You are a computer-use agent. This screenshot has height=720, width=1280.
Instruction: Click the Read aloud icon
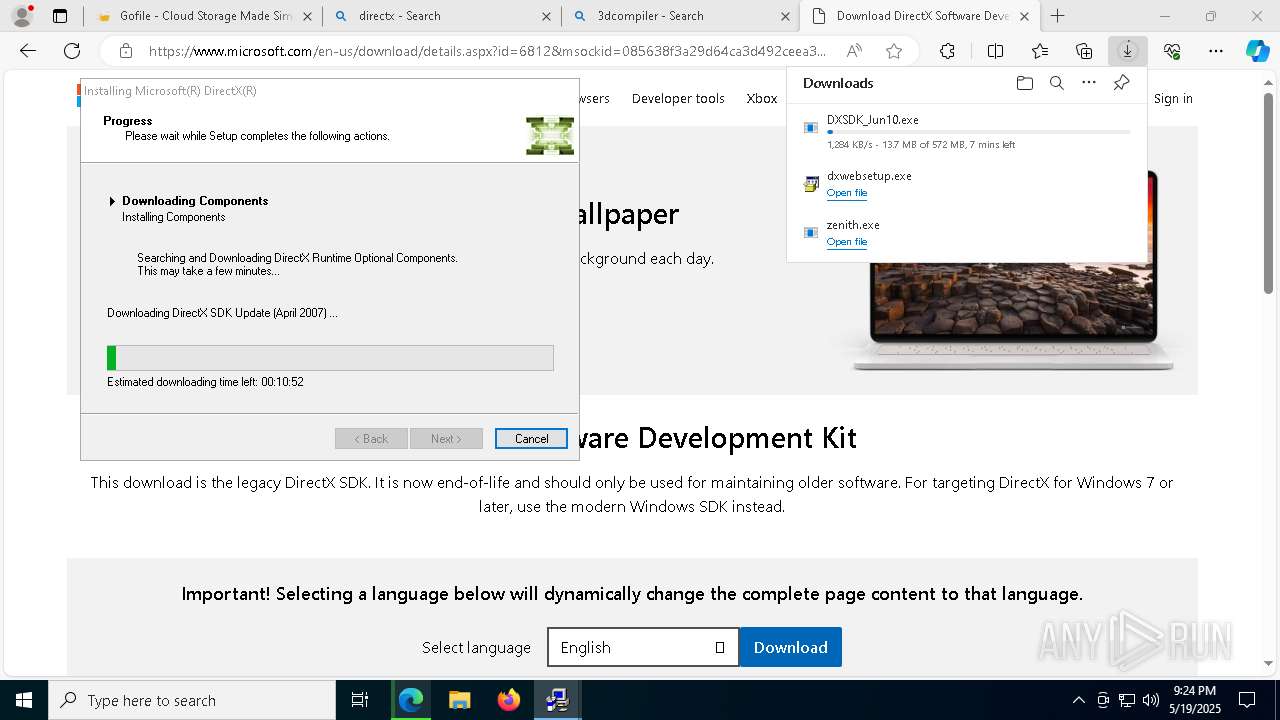coord(854,51)
